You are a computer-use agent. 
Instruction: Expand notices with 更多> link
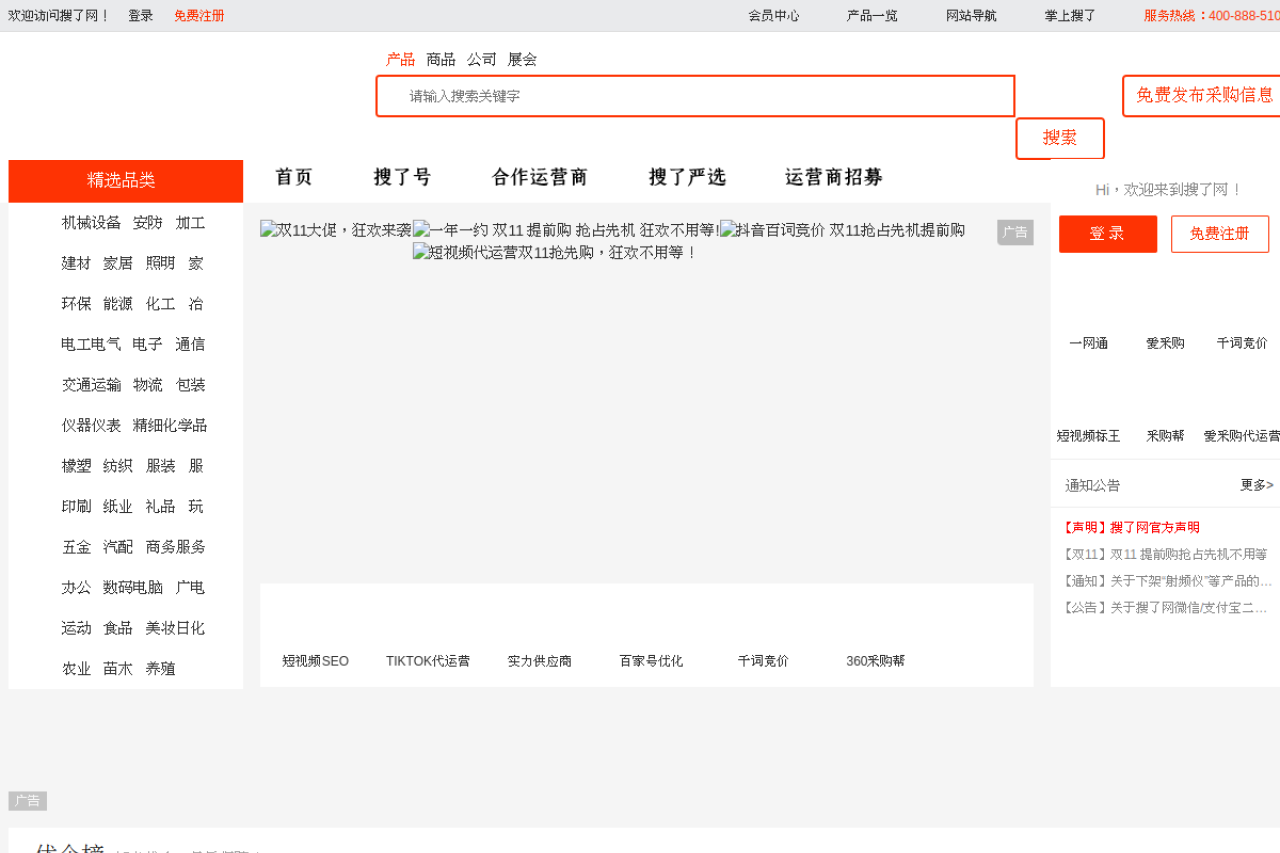coord(1256,485)
